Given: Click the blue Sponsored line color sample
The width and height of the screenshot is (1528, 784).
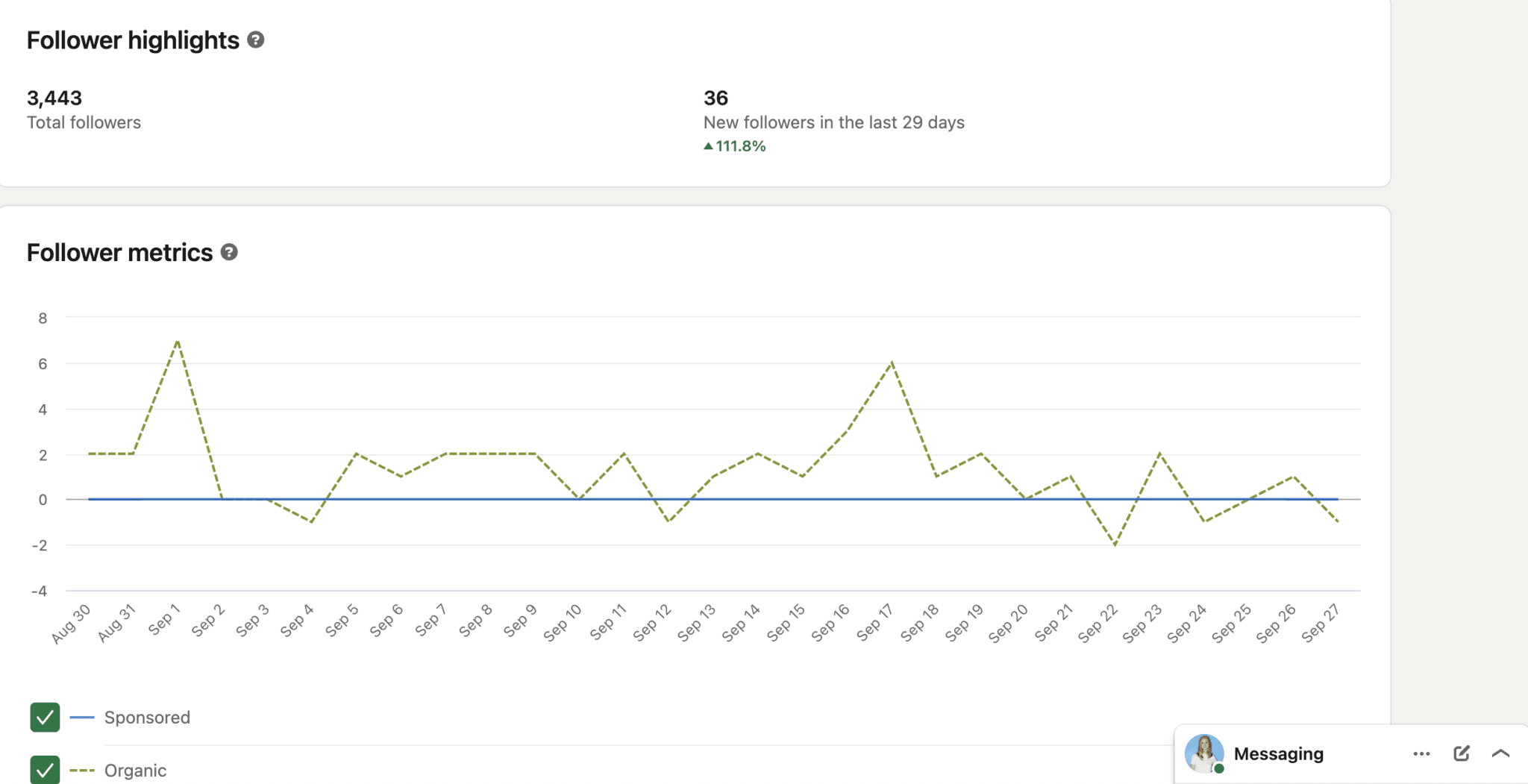Looking at the screenshot, I should (x=81, y=717).
